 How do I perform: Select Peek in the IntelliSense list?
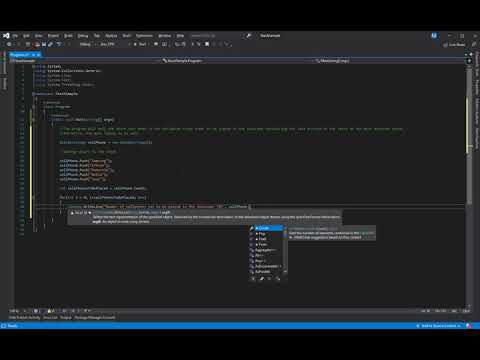tap(266, 239)
